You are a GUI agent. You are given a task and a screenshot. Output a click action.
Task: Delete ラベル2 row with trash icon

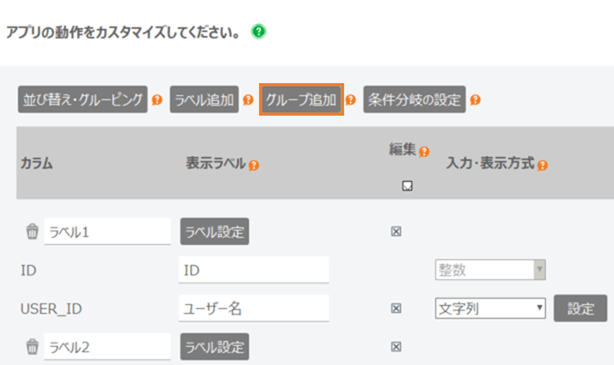tap(32, 347)
